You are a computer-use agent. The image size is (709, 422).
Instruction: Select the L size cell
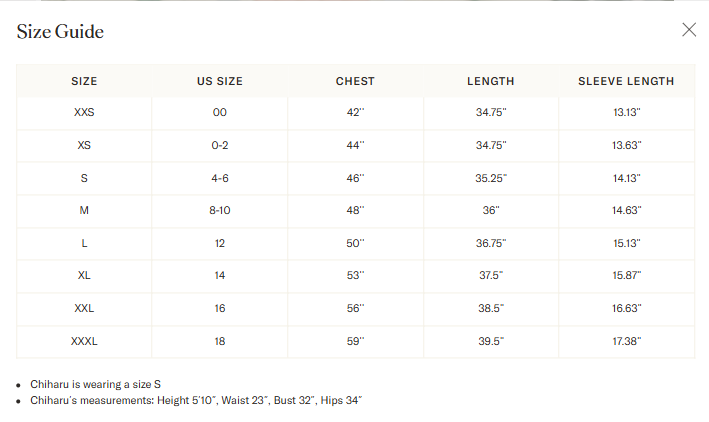pyautogui.click(x=84, y=243)
